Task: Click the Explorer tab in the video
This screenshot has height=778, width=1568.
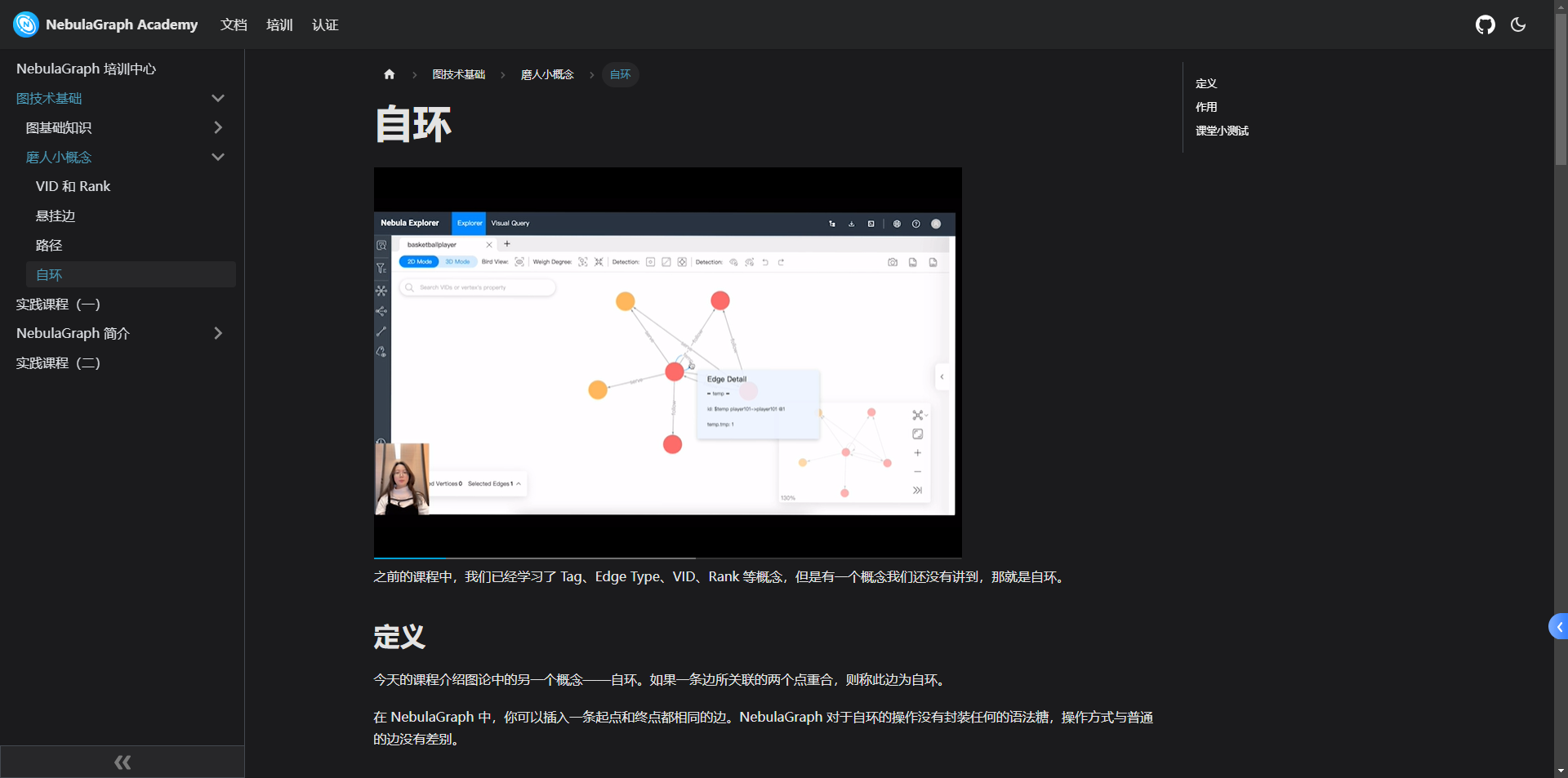Action: point(470,223)
